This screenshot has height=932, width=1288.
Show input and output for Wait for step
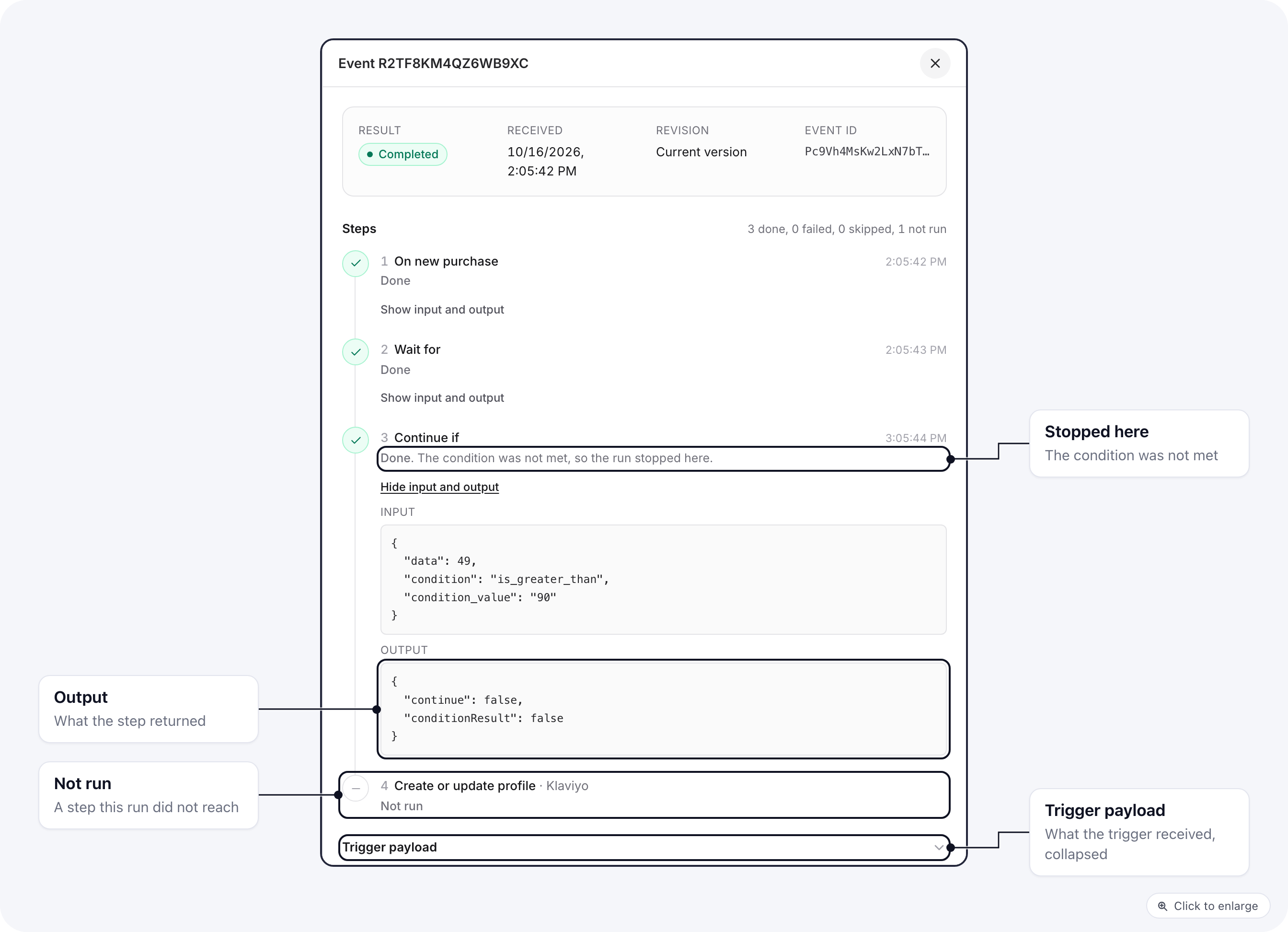pyautogui.click(x=442, y=398)
